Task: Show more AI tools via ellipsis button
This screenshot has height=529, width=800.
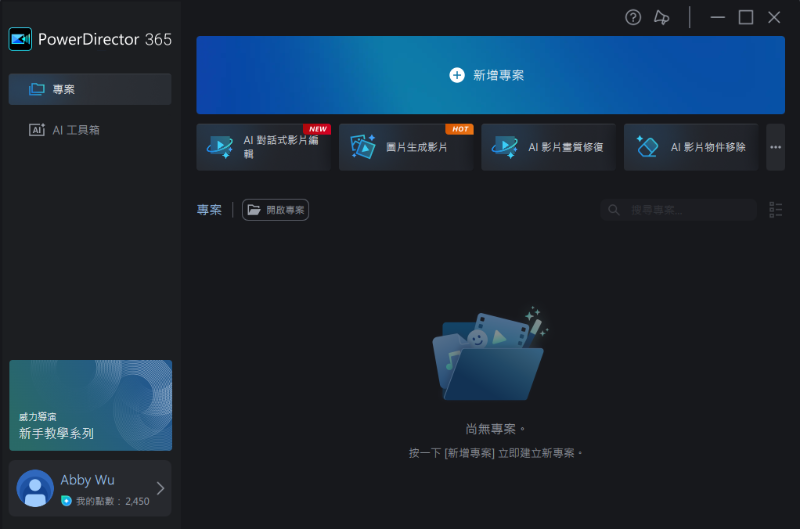Action: 776,147
